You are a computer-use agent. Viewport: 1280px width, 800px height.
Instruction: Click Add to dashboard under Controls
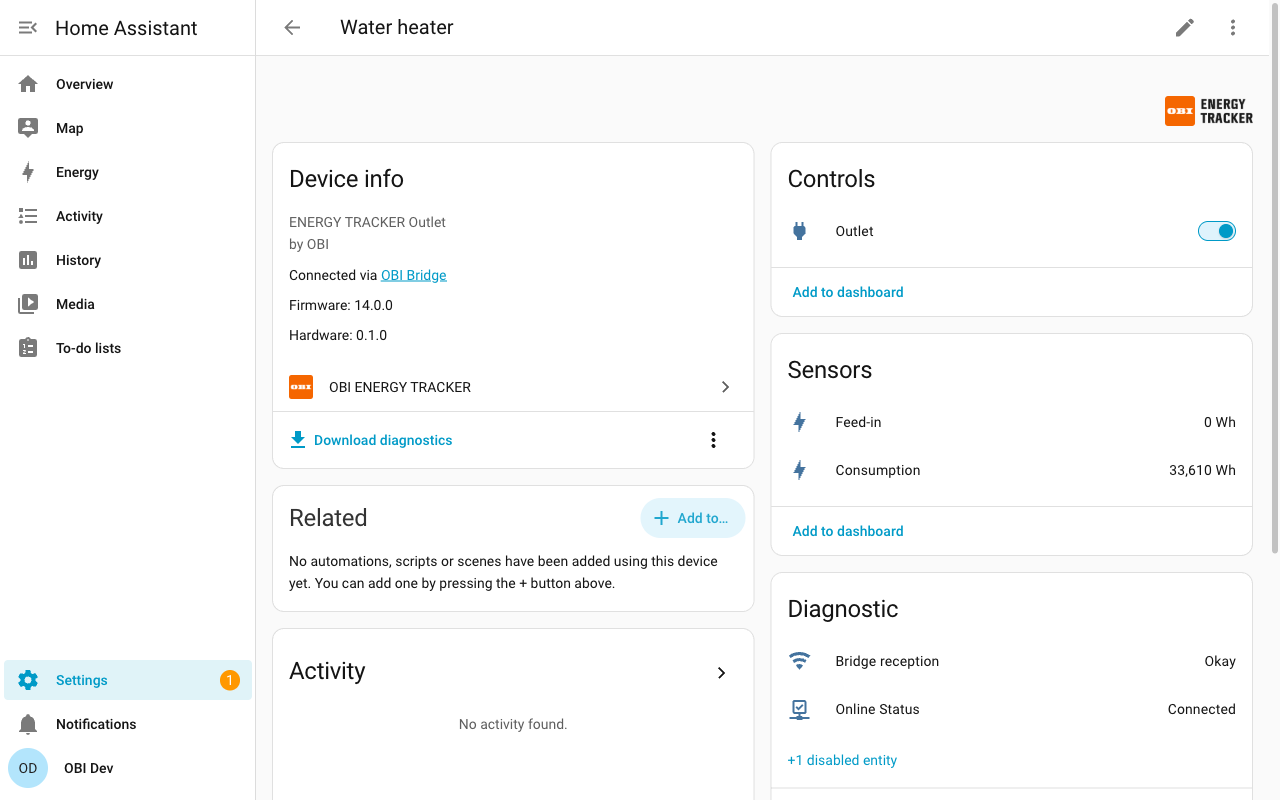click(x=848, y=292)
